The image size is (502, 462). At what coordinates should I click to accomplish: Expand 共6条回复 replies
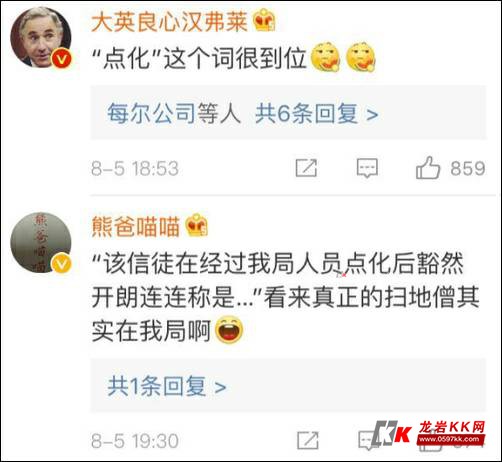point(317,113)
